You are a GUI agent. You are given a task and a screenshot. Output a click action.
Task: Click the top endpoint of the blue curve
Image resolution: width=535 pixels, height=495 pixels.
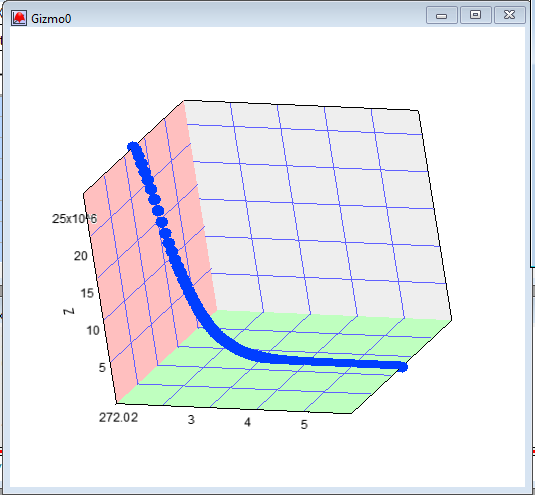tap(133, 147)
